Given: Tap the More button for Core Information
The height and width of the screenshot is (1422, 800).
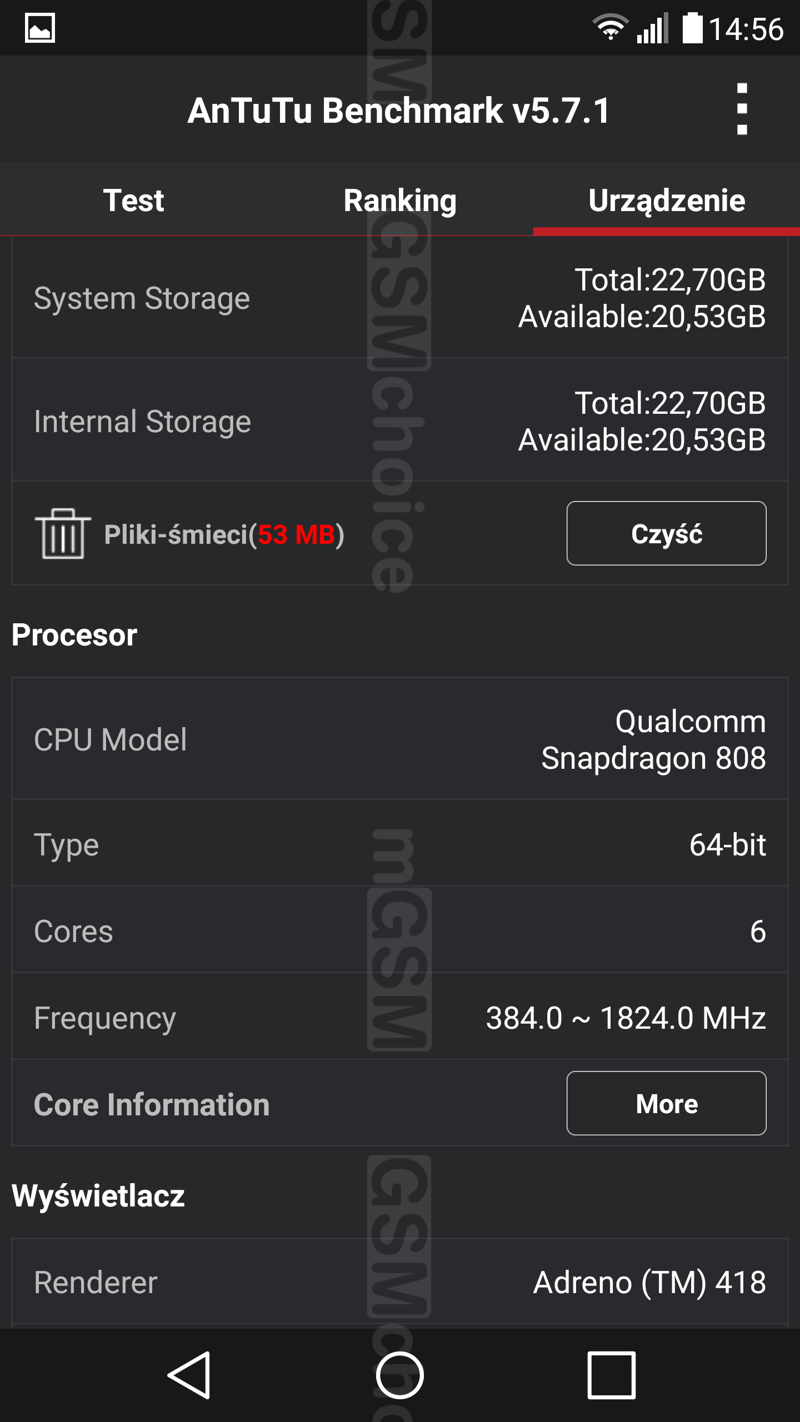Looking at the screenshot, I should pyautogui.click(x=666, y=1103).
